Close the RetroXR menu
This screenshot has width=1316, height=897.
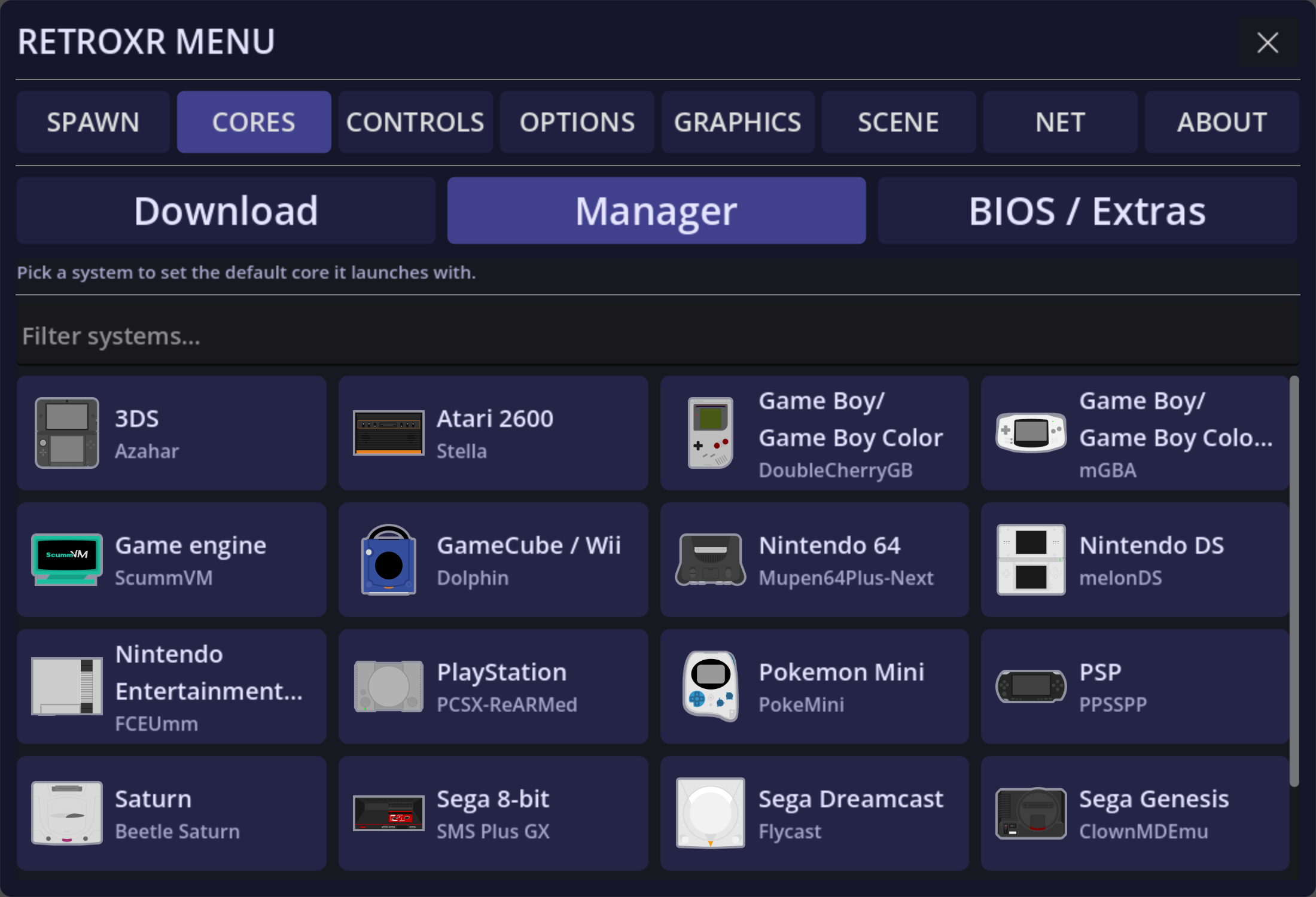(x=1268, y=42)
